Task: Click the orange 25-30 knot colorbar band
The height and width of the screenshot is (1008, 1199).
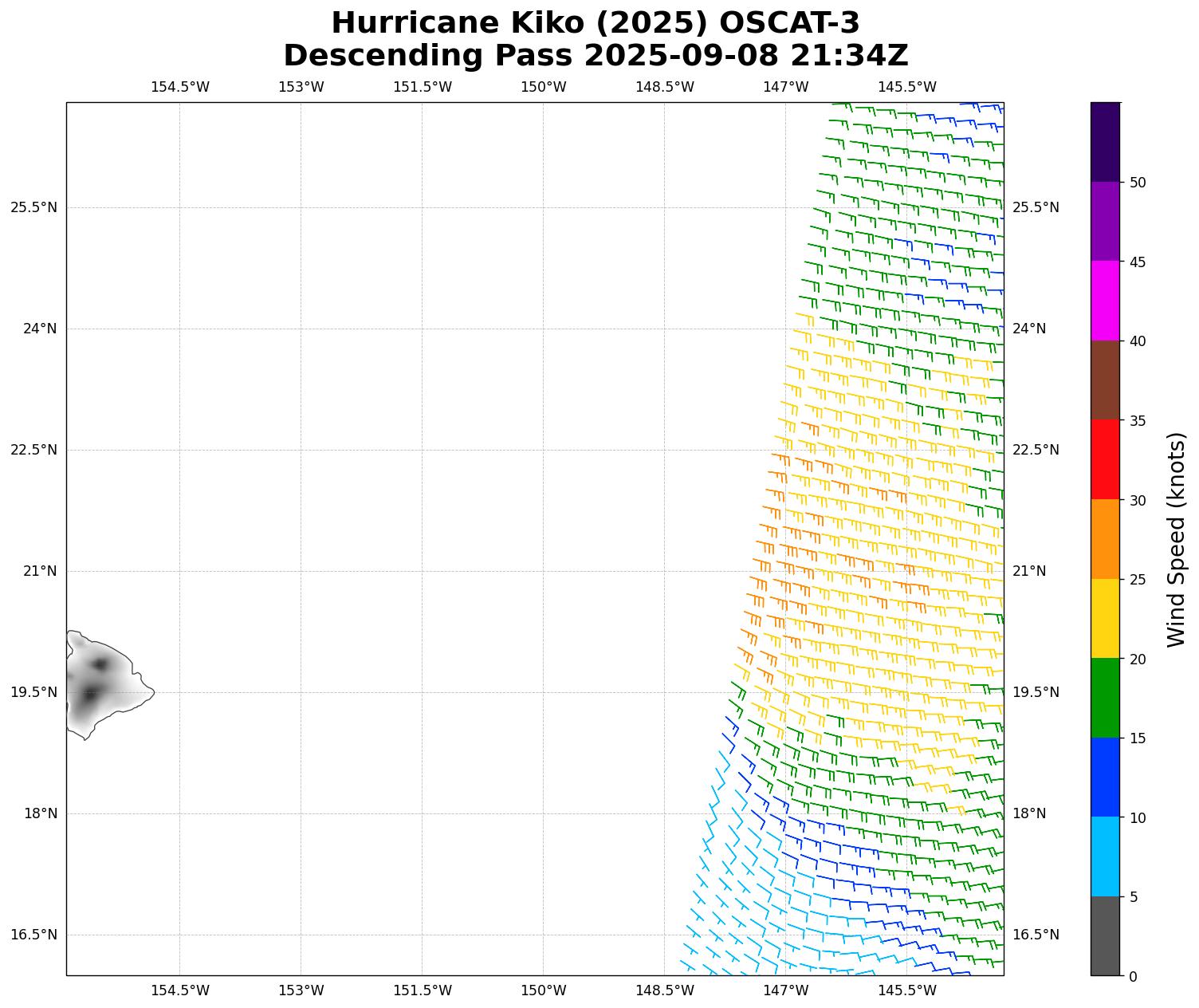Action: tap(1105, 539)
